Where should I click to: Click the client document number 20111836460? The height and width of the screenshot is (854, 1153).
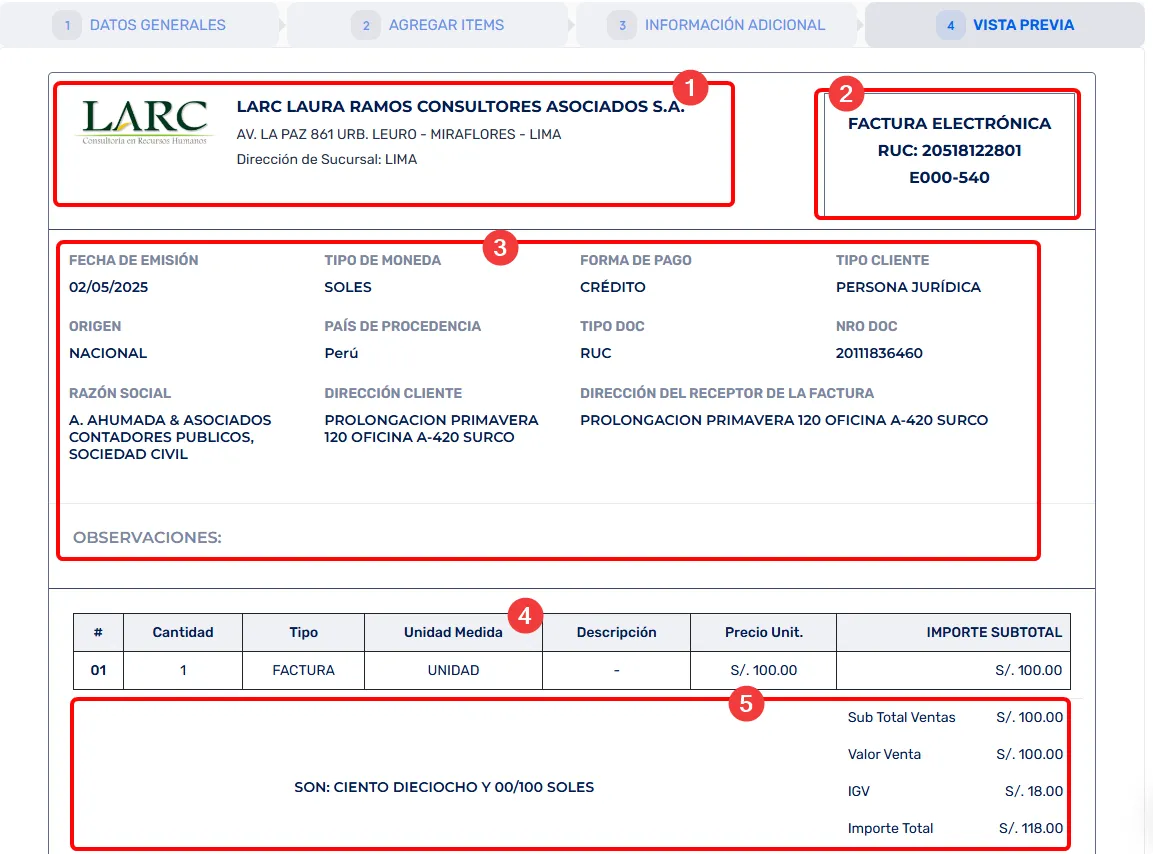pyautogui.click(x=879, y=353)
